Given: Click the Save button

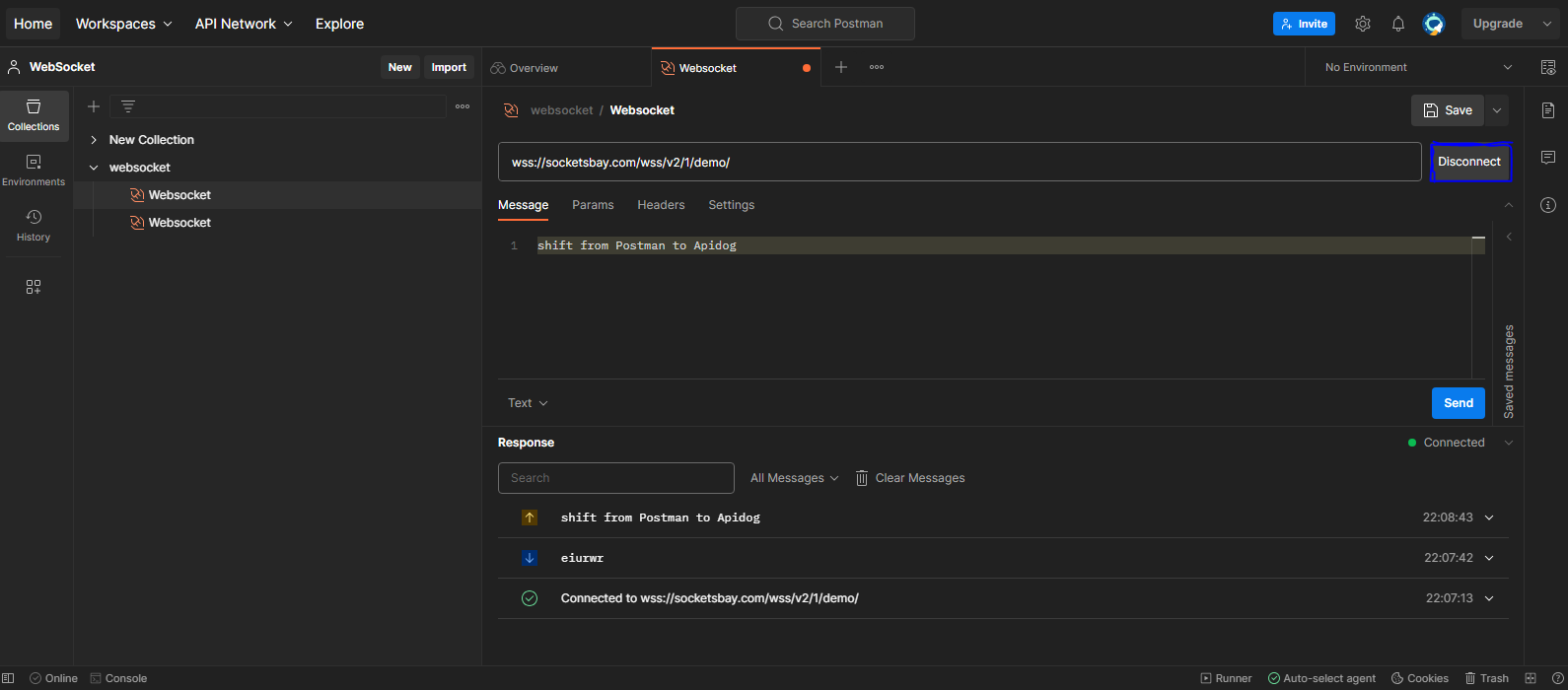Looking at the screenshot, I should click(1448, 110).
